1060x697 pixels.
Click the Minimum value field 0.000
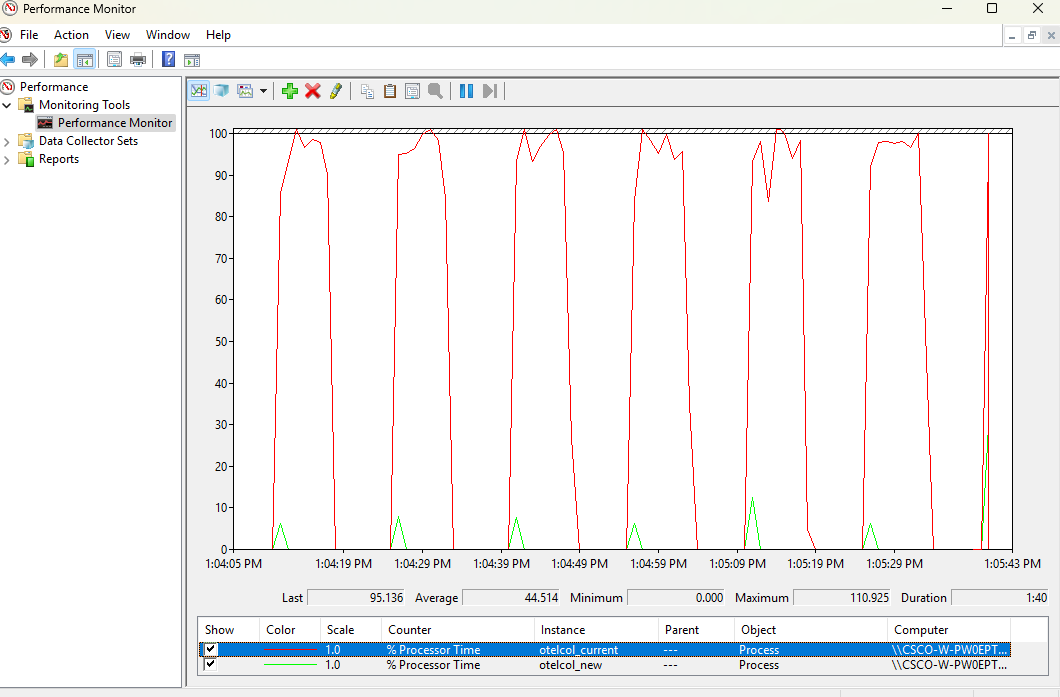click(676, 598)
